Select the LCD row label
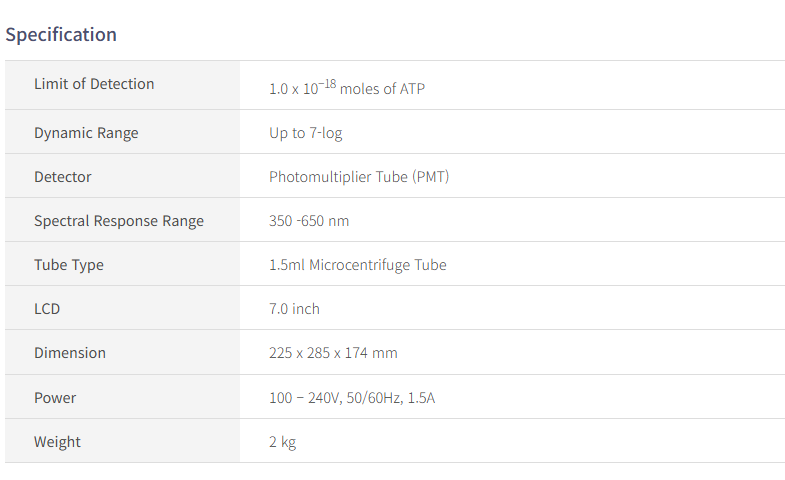The height and width of the screenshot is (480, 785). (47, 309)
